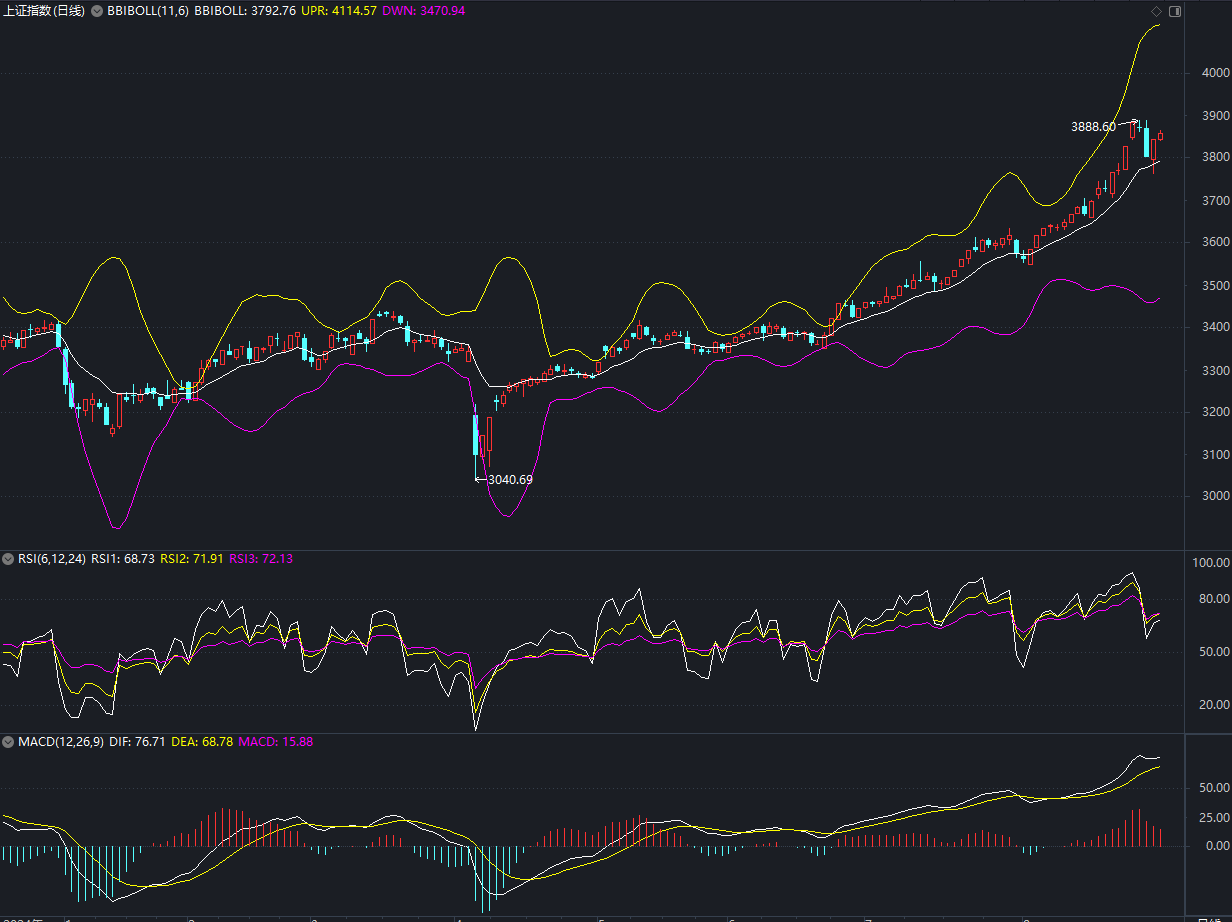Select the MACD(12,26,9) indicator label
The image size is (1232, 922).
(x=60, y=742)
